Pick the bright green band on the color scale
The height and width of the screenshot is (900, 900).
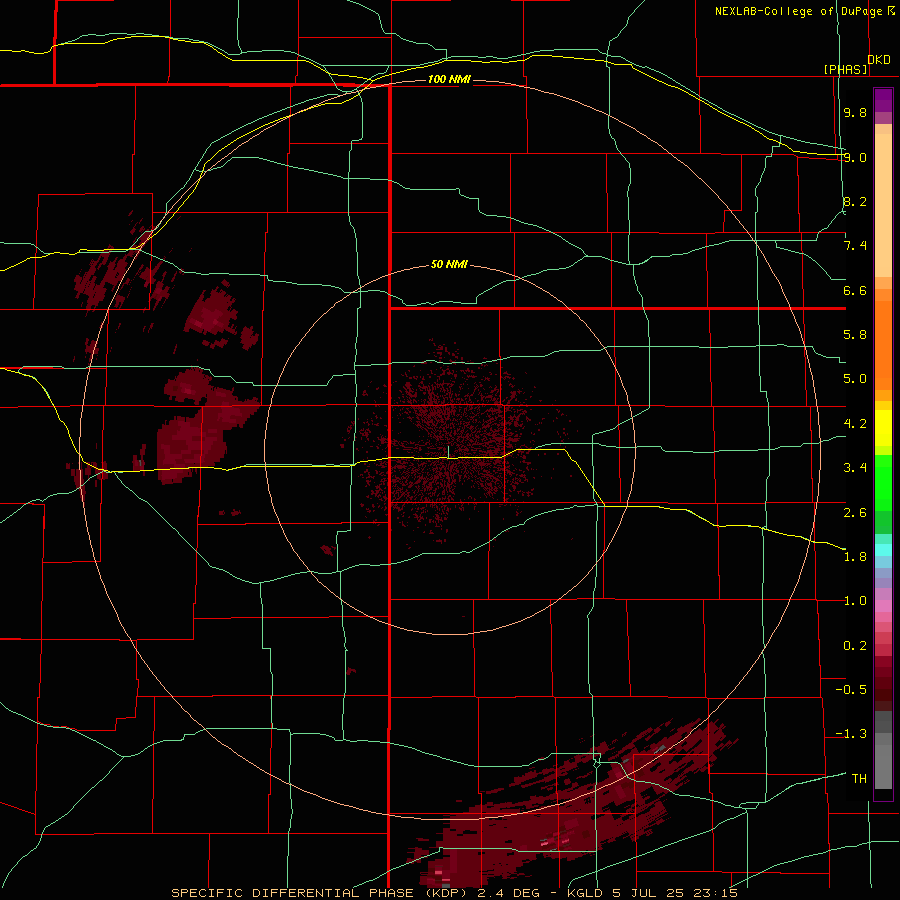pyautogui.click(x=883, y=485)
